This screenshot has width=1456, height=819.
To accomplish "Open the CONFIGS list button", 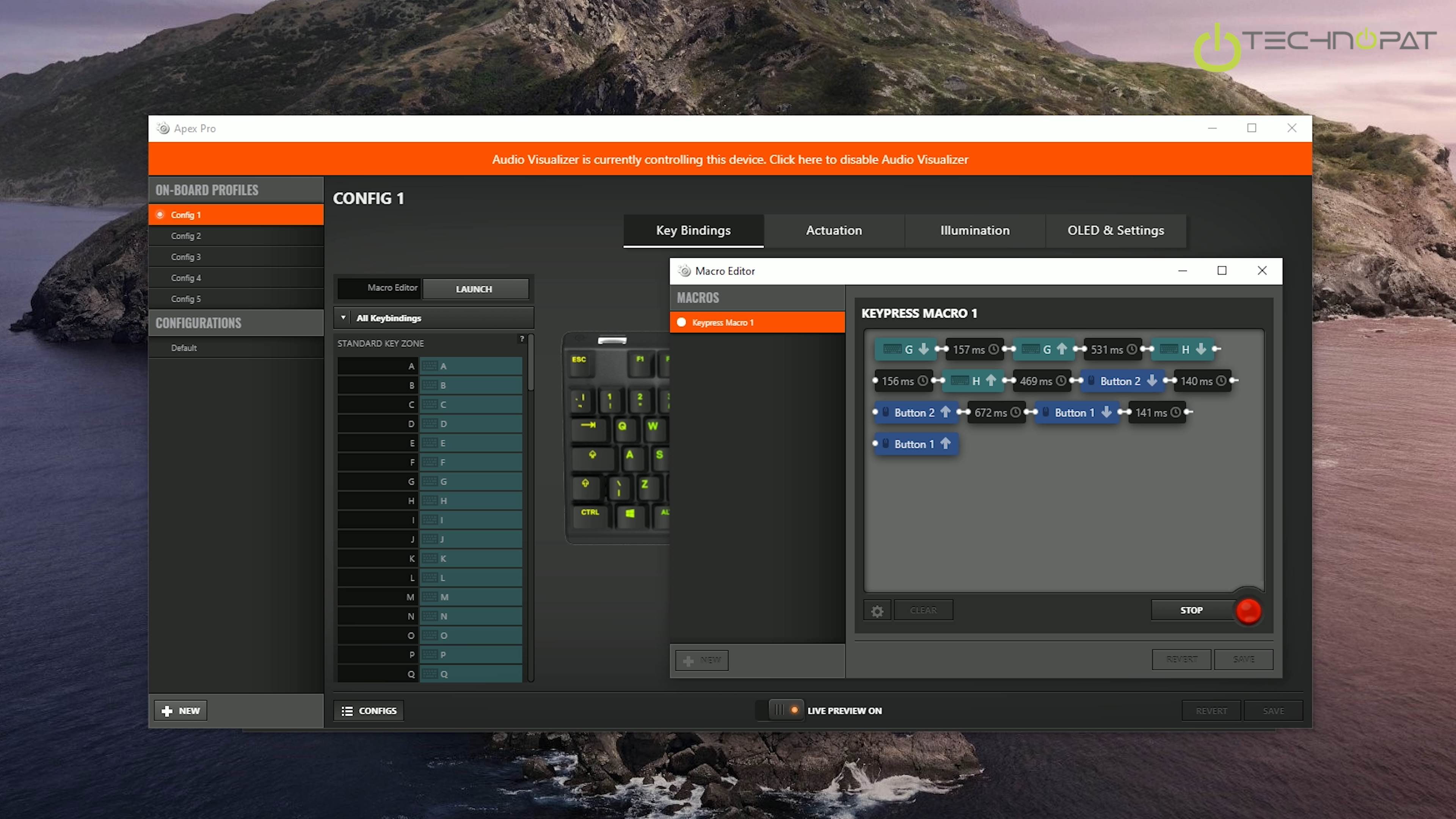I will click(x=369, y=711).
